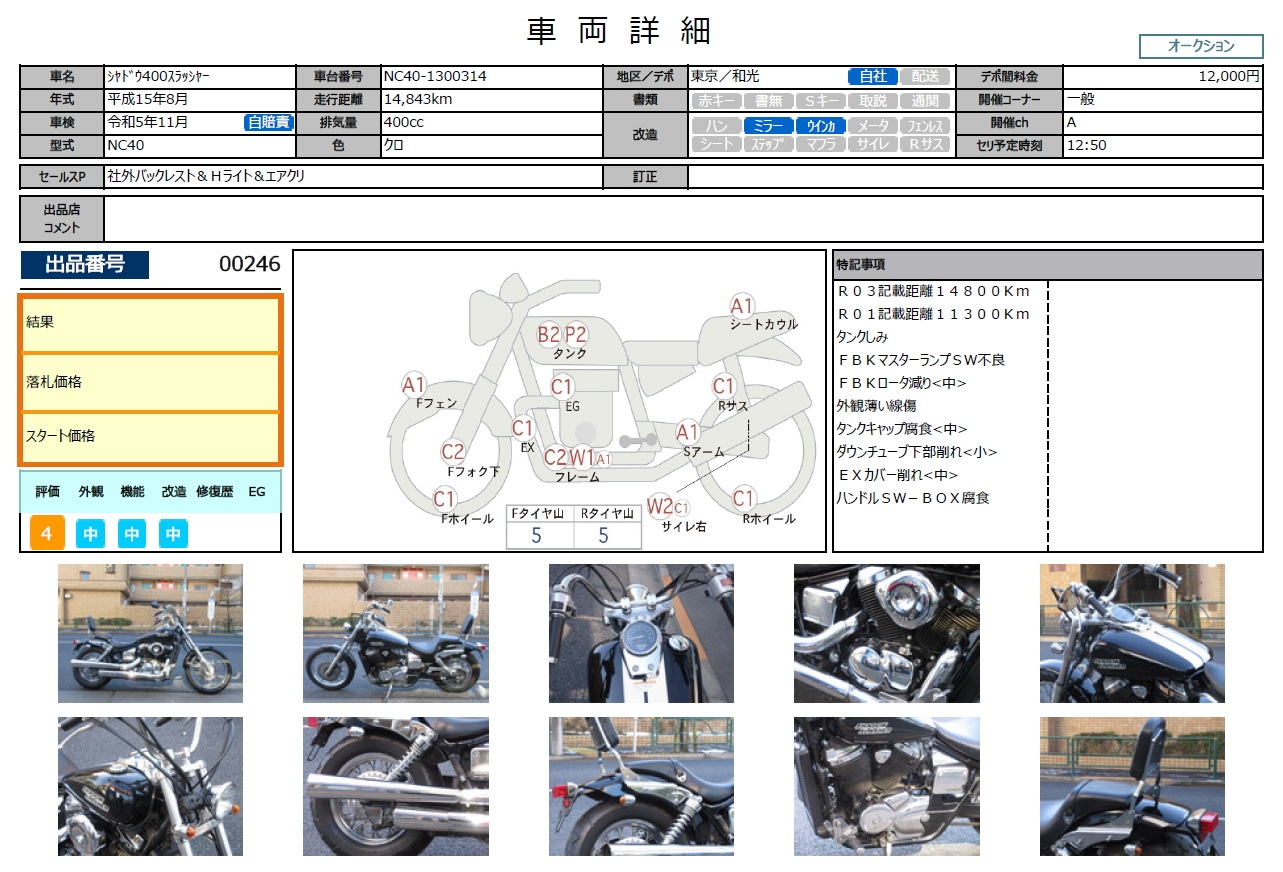Screen dimensions: 1283x872
Task: Click the W2 marker for サイレ右
Action: click(659, 506)
